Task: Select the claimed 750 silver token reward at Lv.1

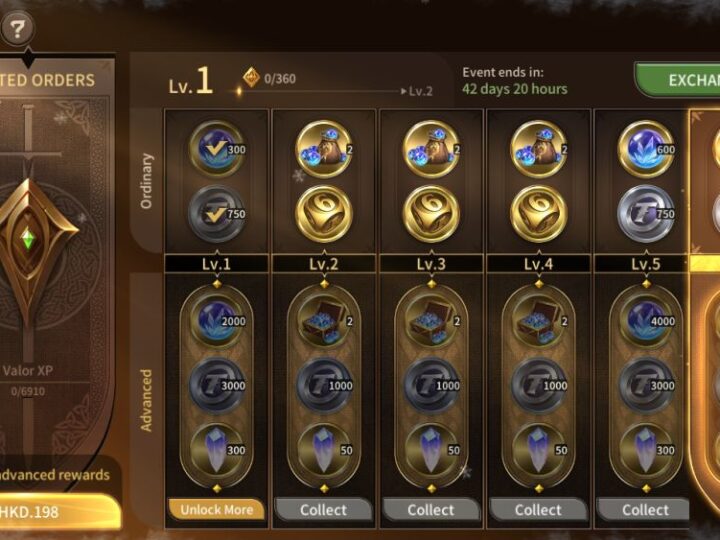Action: pyautogui.click(x=217, y=214)
